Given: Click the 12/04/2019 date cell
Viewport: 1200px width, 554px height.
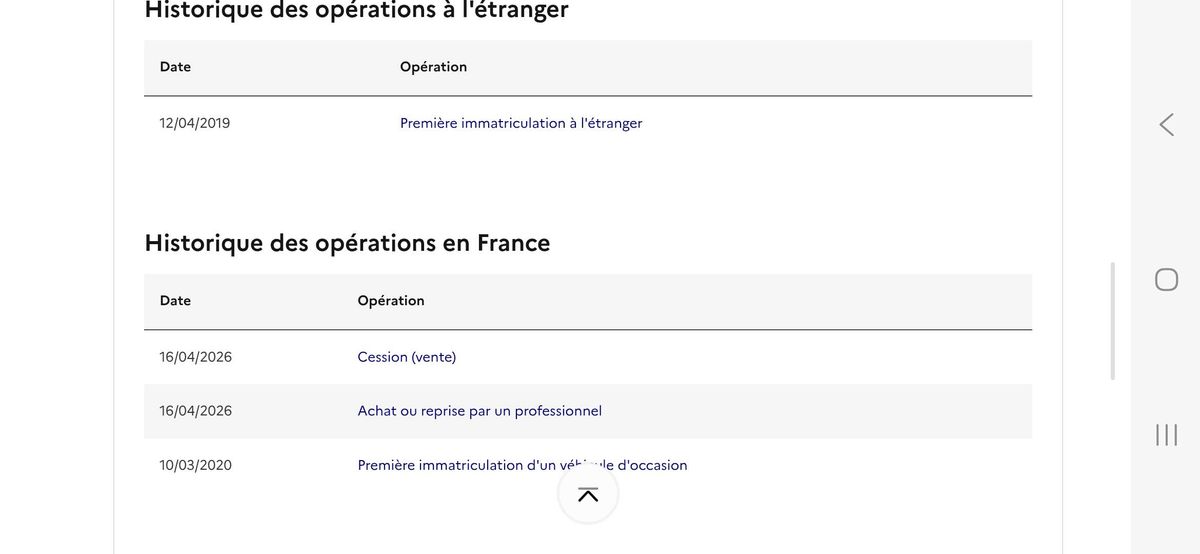Looking at the screenshot, I should pos(195,123).
